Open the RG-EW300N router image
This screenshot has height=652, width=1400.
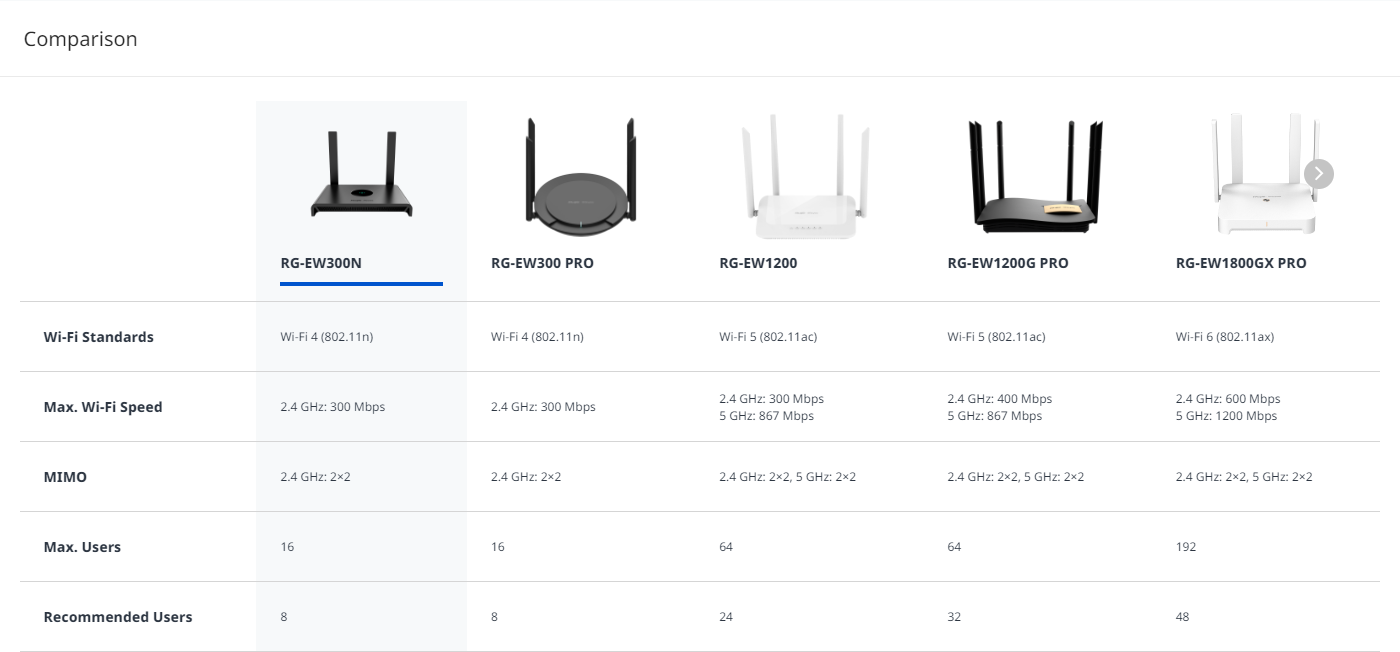pos(361,174)
